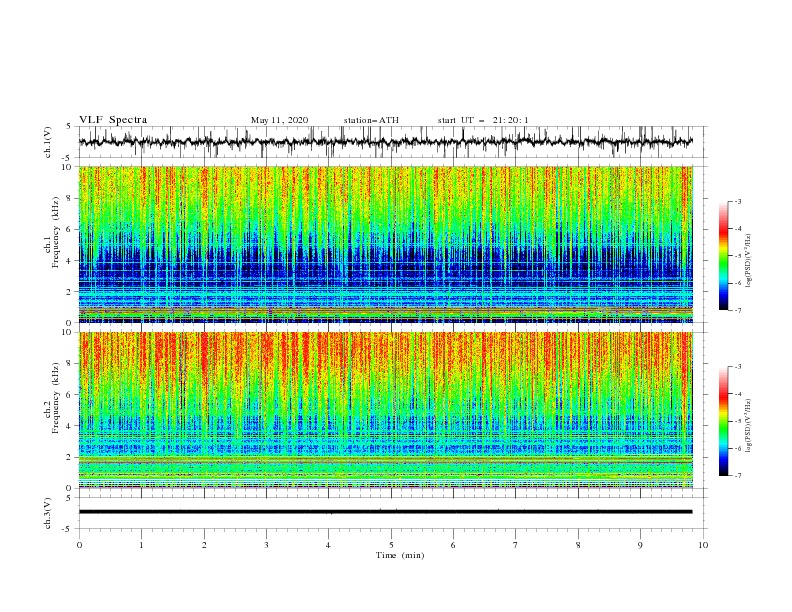Click the "Time (min)" axis label

400,555
